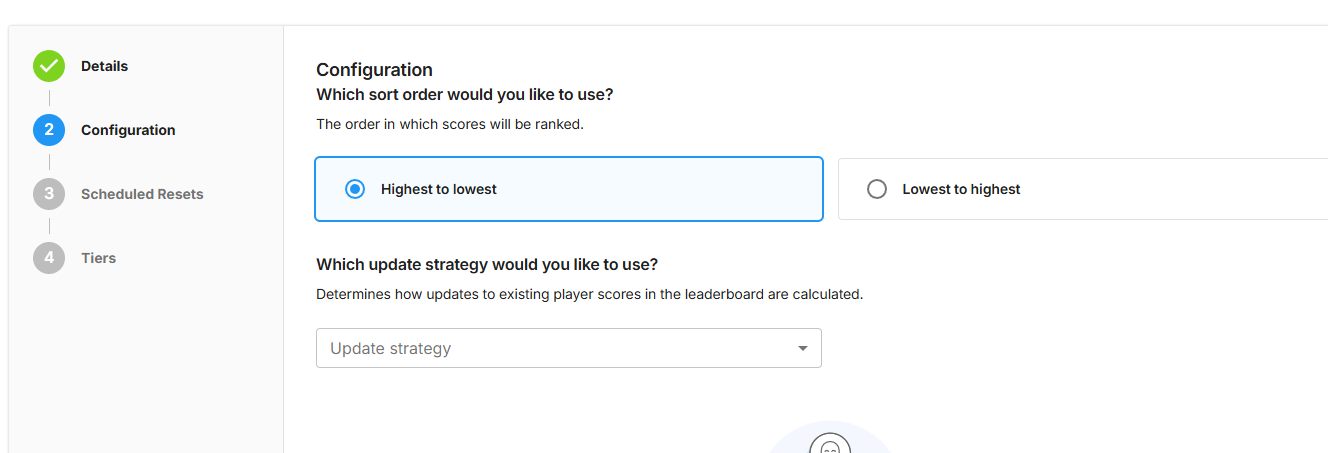This screenshot has height=453, width=1328.
Task: Go back to the Details step label
Action: coord(104,66)
